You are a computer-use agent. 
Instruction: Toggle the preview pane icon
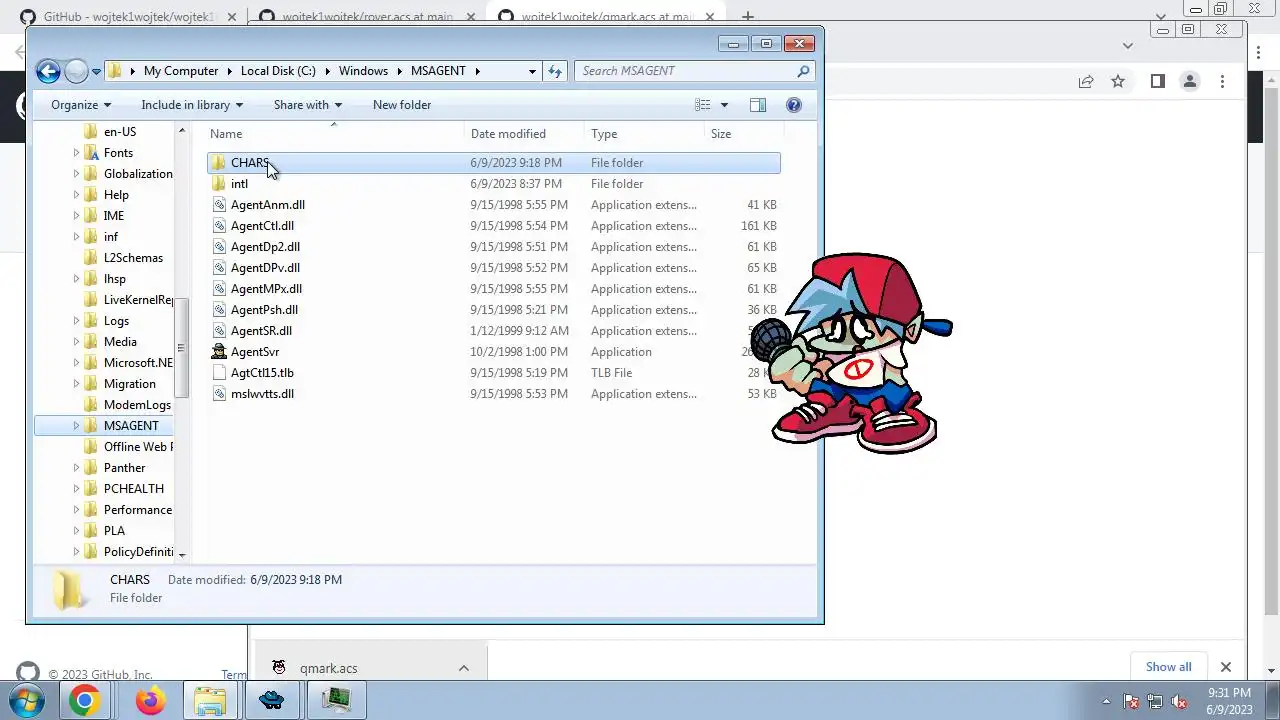(758, 105)
